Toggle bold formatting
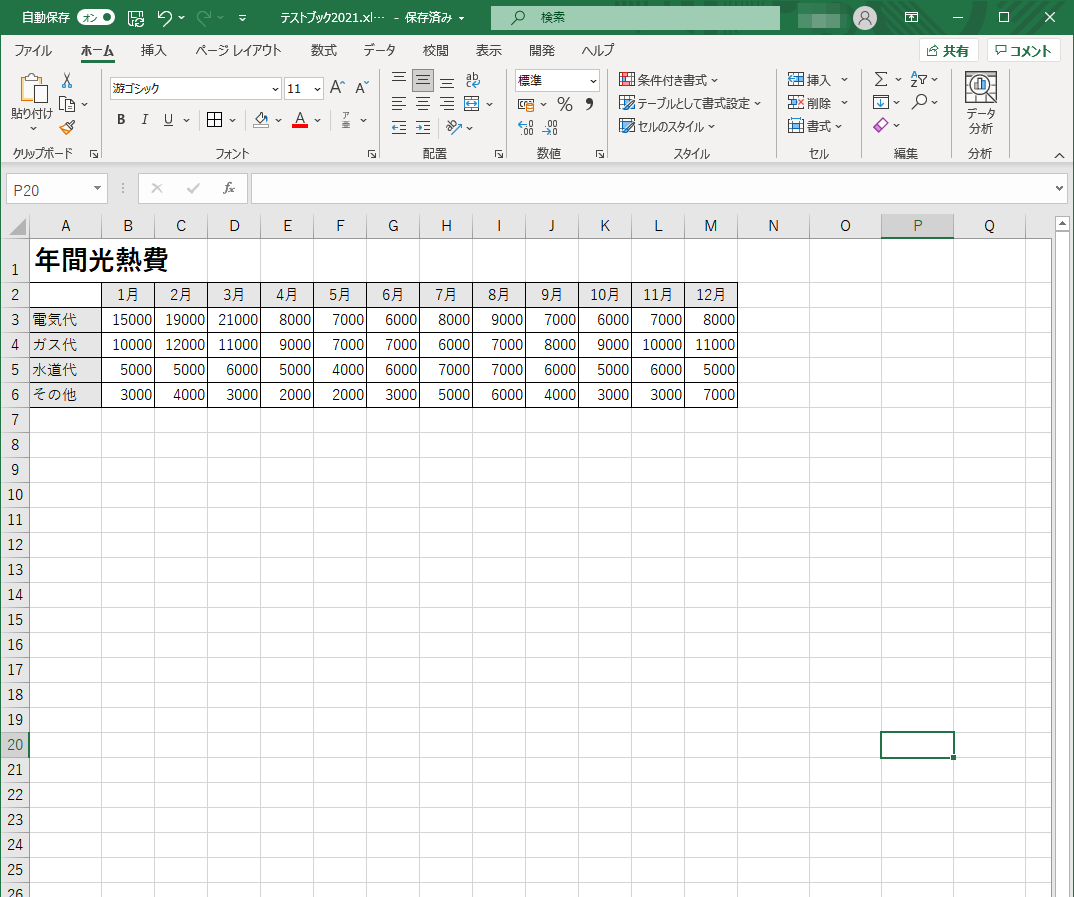1074x897 pixels. [121, 120]
